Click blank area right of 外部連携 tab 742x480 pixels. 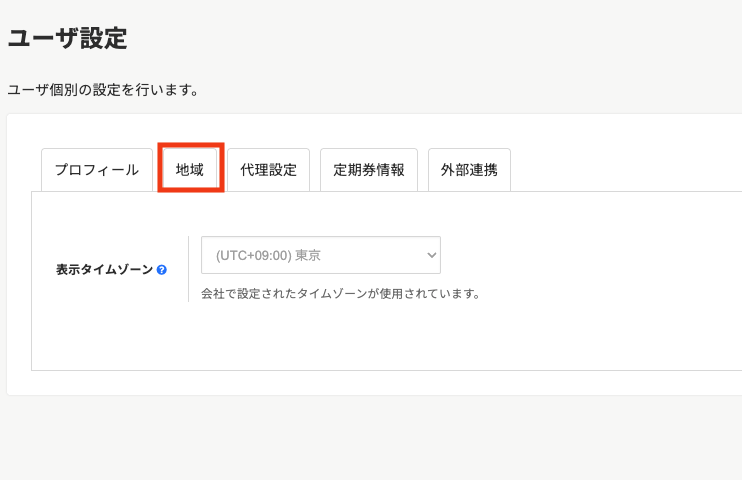click(620, 168)
